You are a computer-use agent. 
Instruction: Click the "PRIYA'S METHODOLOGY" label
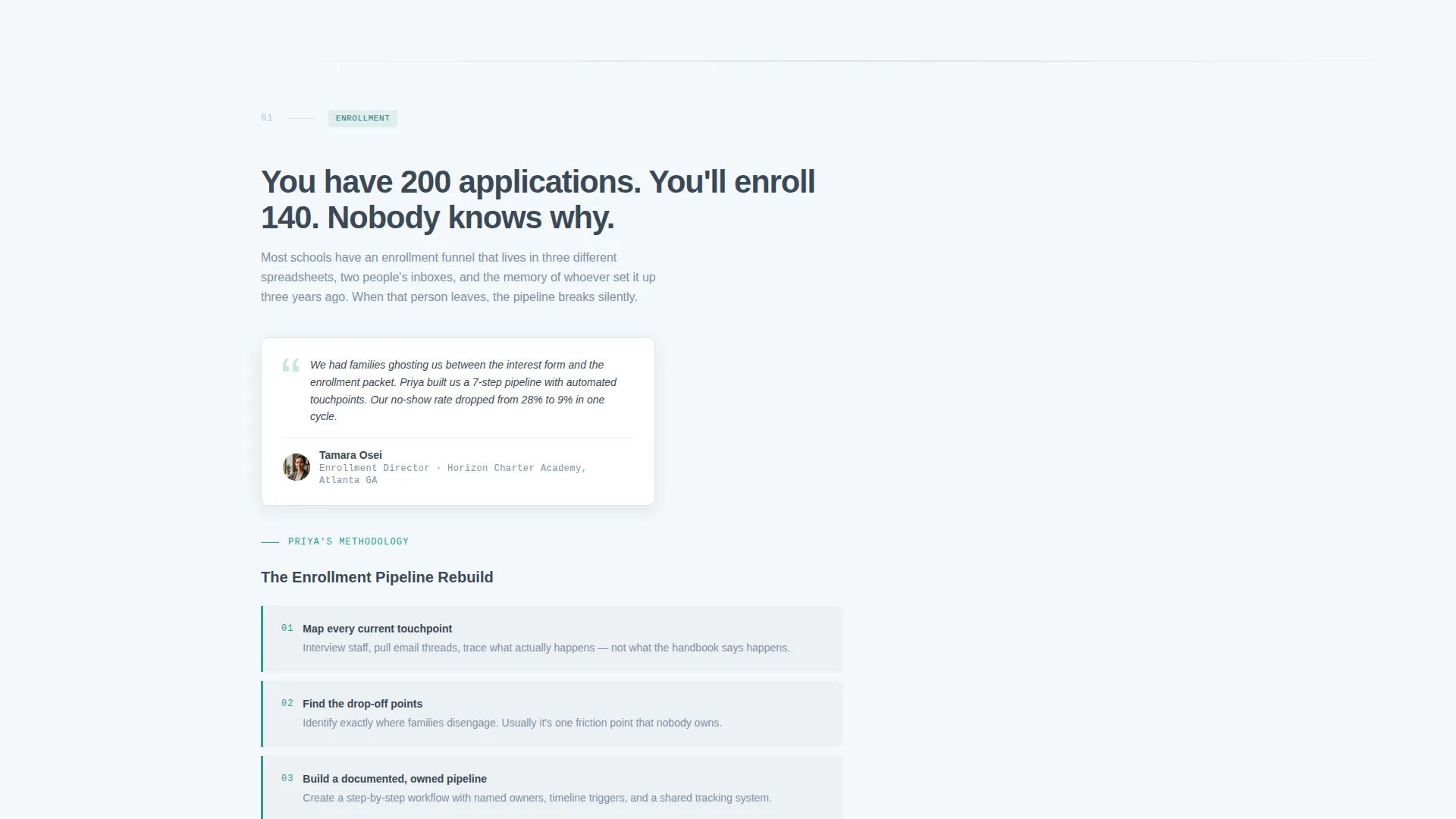point(348,541)
